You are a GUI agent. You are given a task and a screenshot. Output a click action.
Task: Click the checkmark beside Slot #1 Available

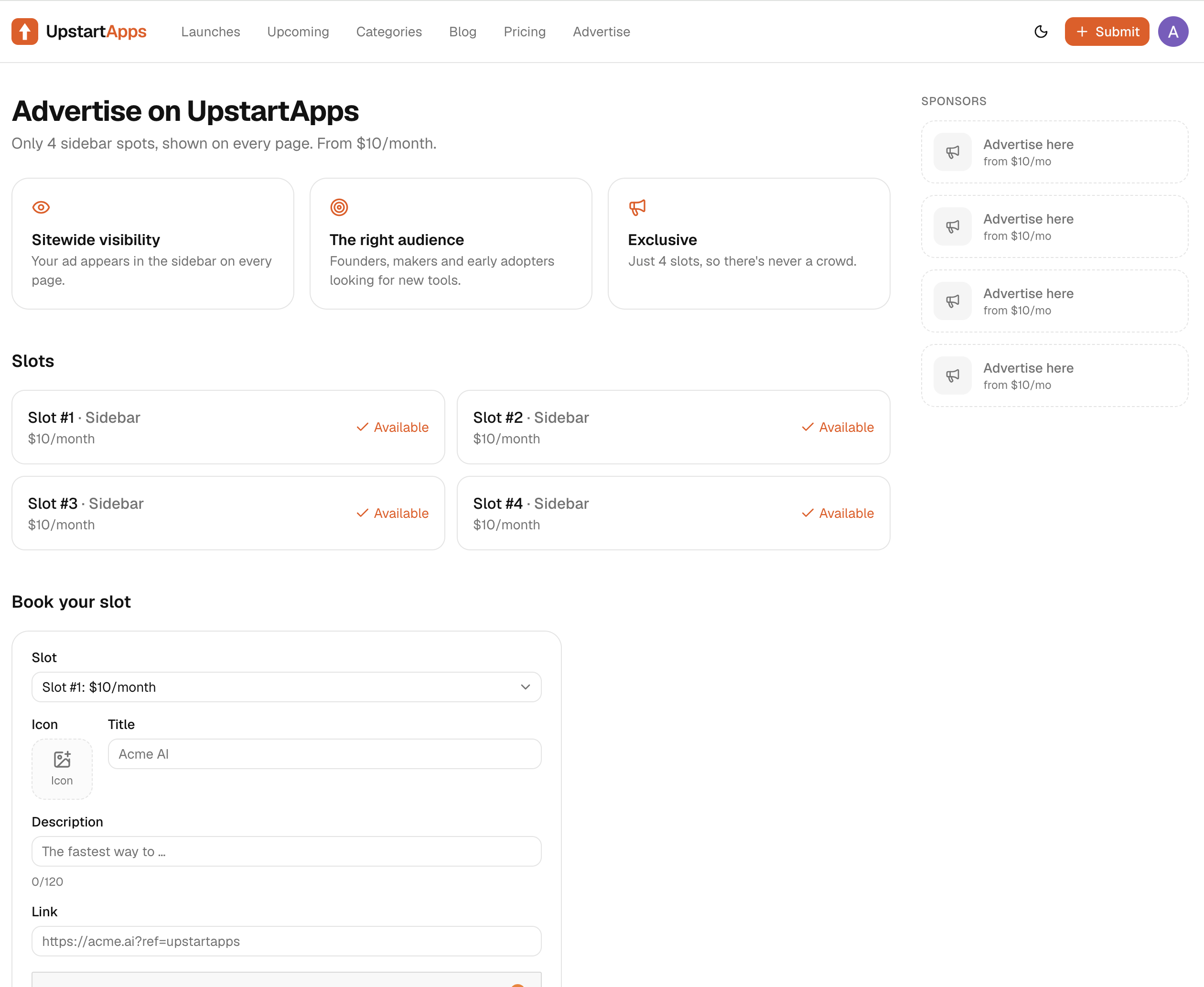[362, 427]
